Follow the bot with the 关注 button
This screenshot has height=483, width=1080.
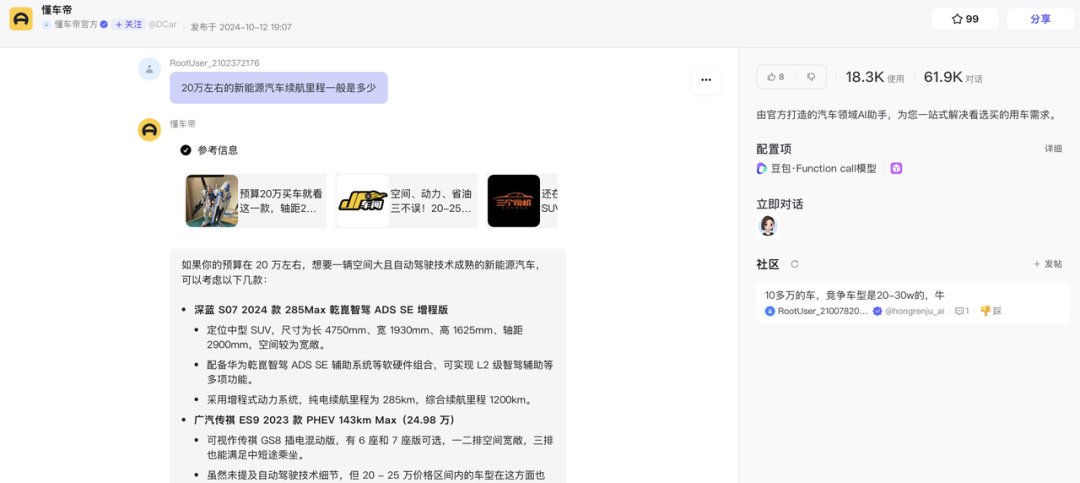[129, 24]
